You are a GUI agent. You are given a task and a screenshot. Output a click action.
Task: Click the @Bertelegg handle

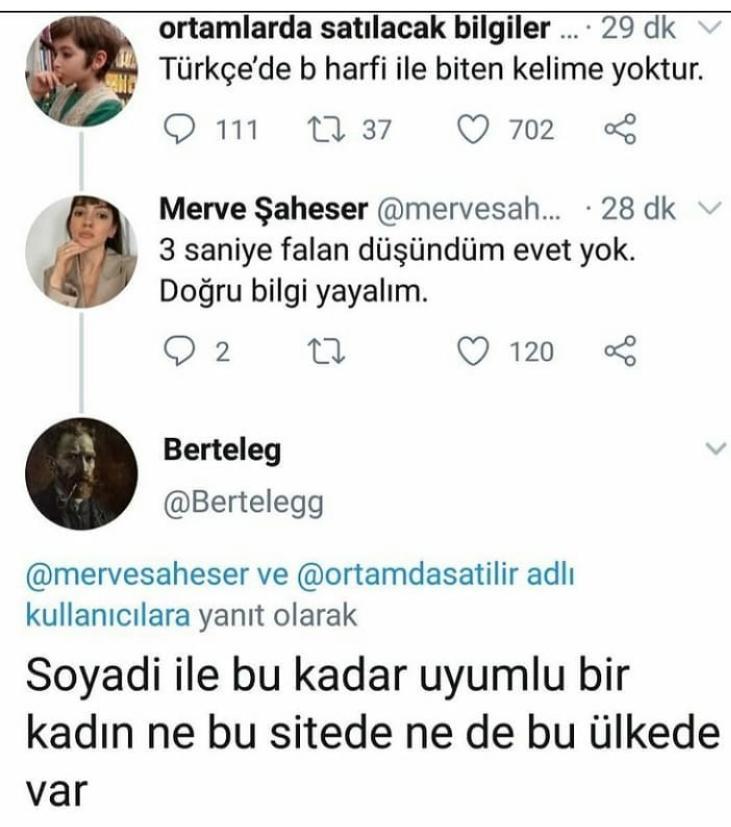tap(242, 503)
